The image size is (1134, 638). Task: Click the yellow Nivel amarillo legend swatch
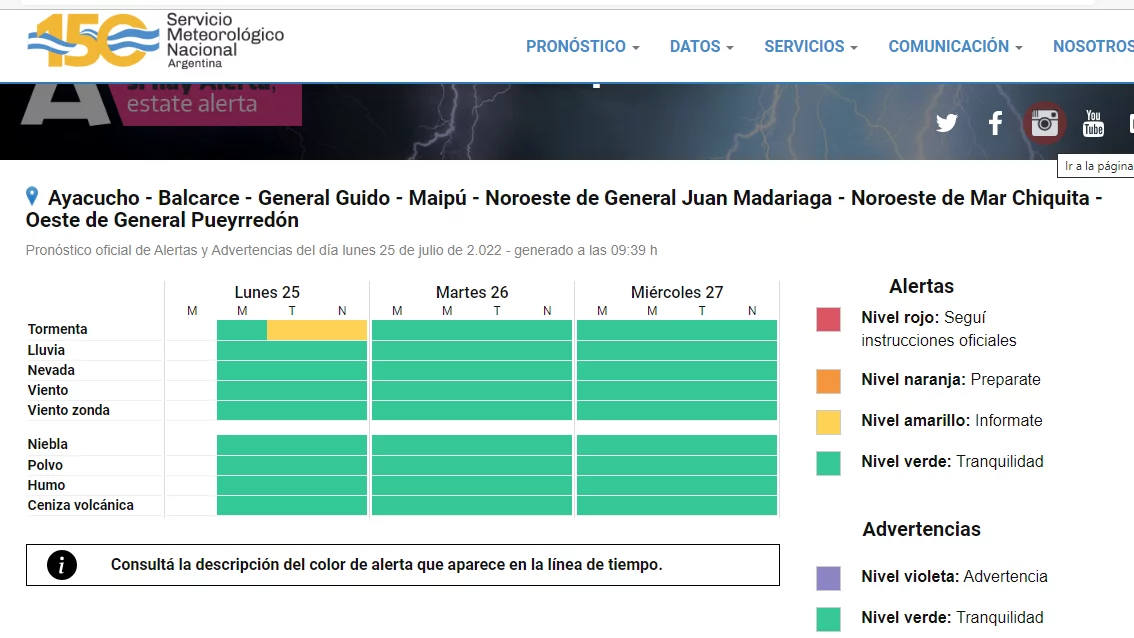coord(828,421)
